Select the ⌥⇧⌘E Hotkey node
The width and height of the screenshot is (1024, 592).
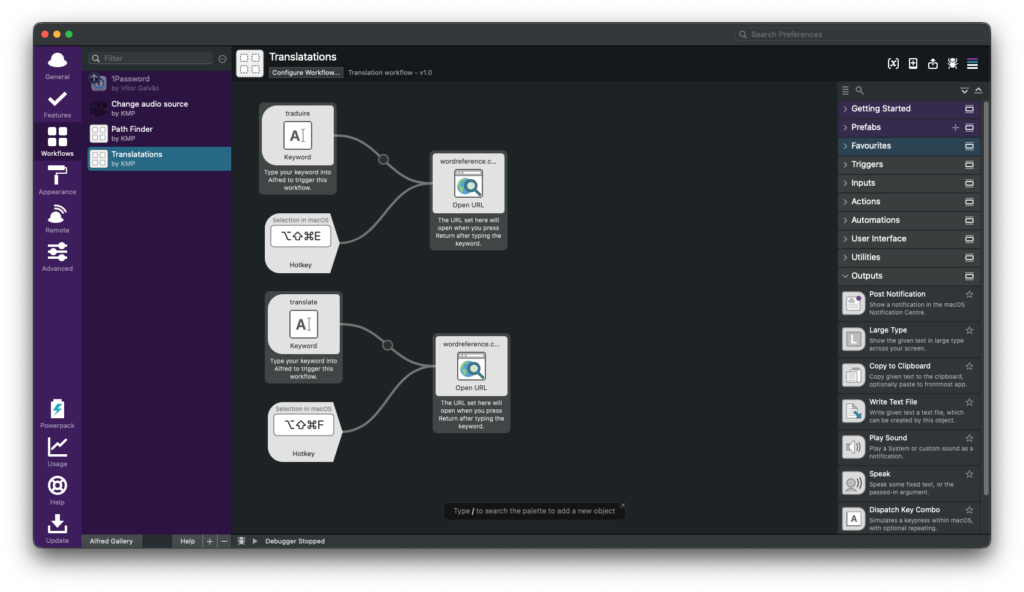(300, 242)
